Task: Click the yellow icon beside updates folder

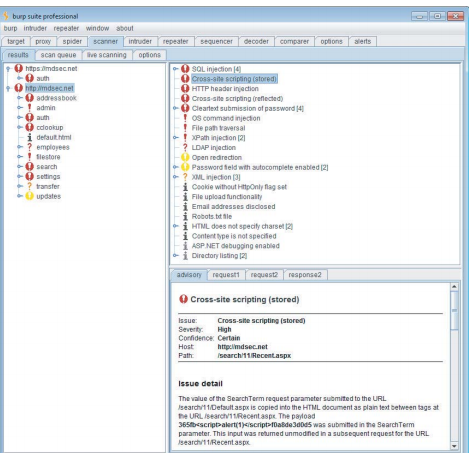Action: [30, 196]
